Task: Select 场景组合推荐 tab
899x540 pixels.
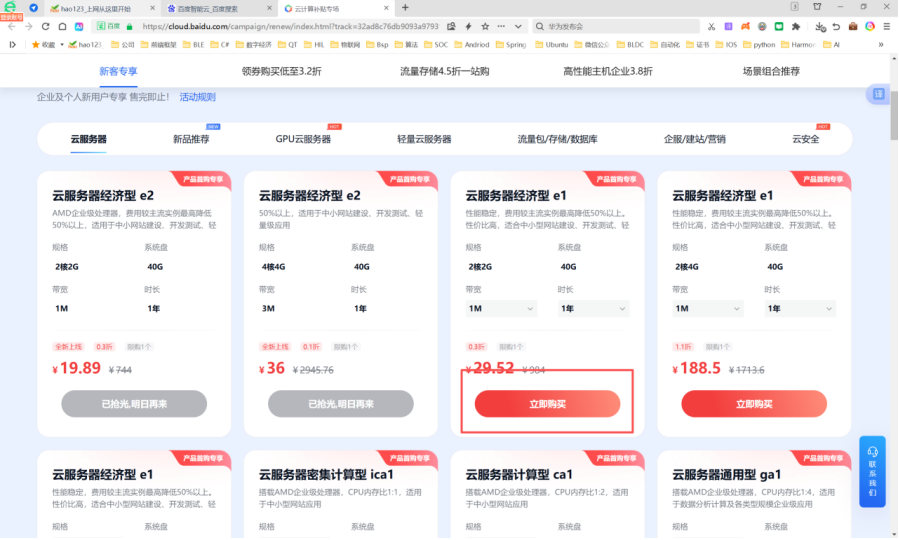Action: [x=771, y=71]
